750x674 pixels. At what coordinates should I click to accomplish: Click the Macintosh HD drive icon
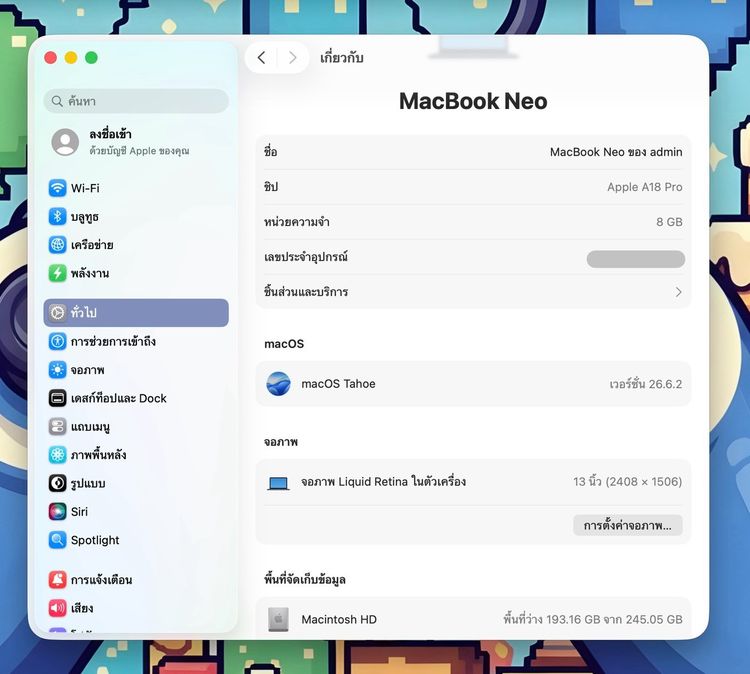(x=278, y=619)
